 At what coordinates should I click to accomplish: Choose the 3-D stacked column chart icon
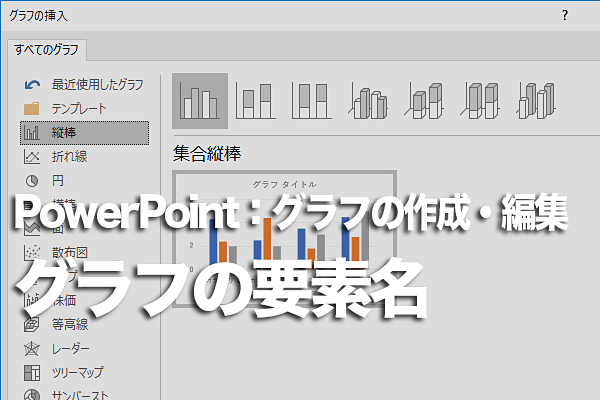coord(424,101)
